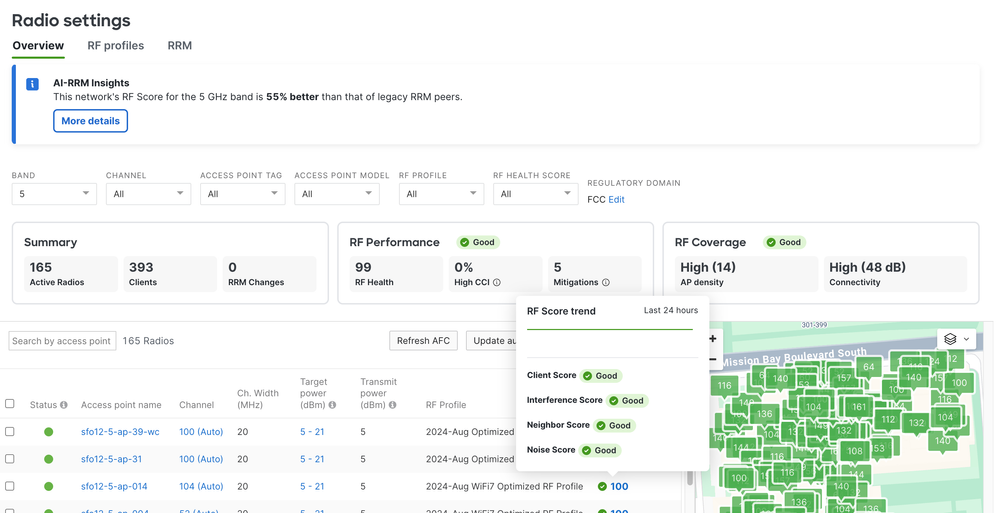The height and width of the screenshot is (513, 999).
Task: Click the Transmit power info icon
Action: pos(392,405)
